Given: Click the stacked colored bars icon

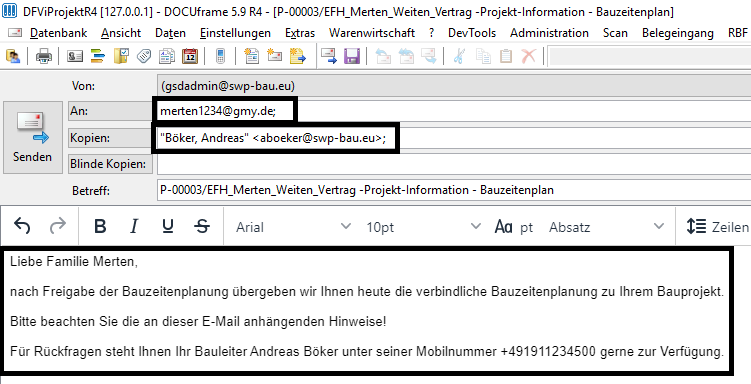Looking at the screenshot, I should (98, 56).
